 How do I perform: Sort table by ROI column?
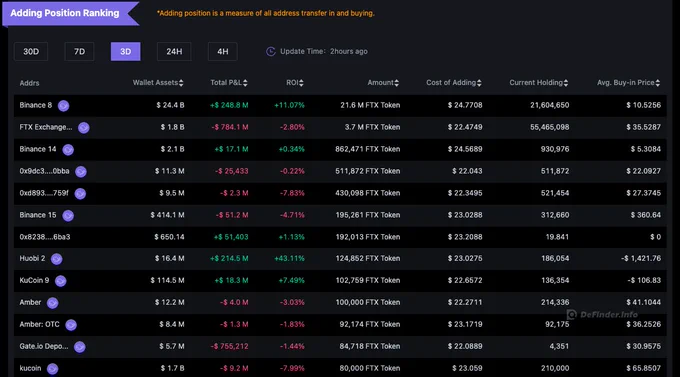pyautogui.click(x=295, y=82)
